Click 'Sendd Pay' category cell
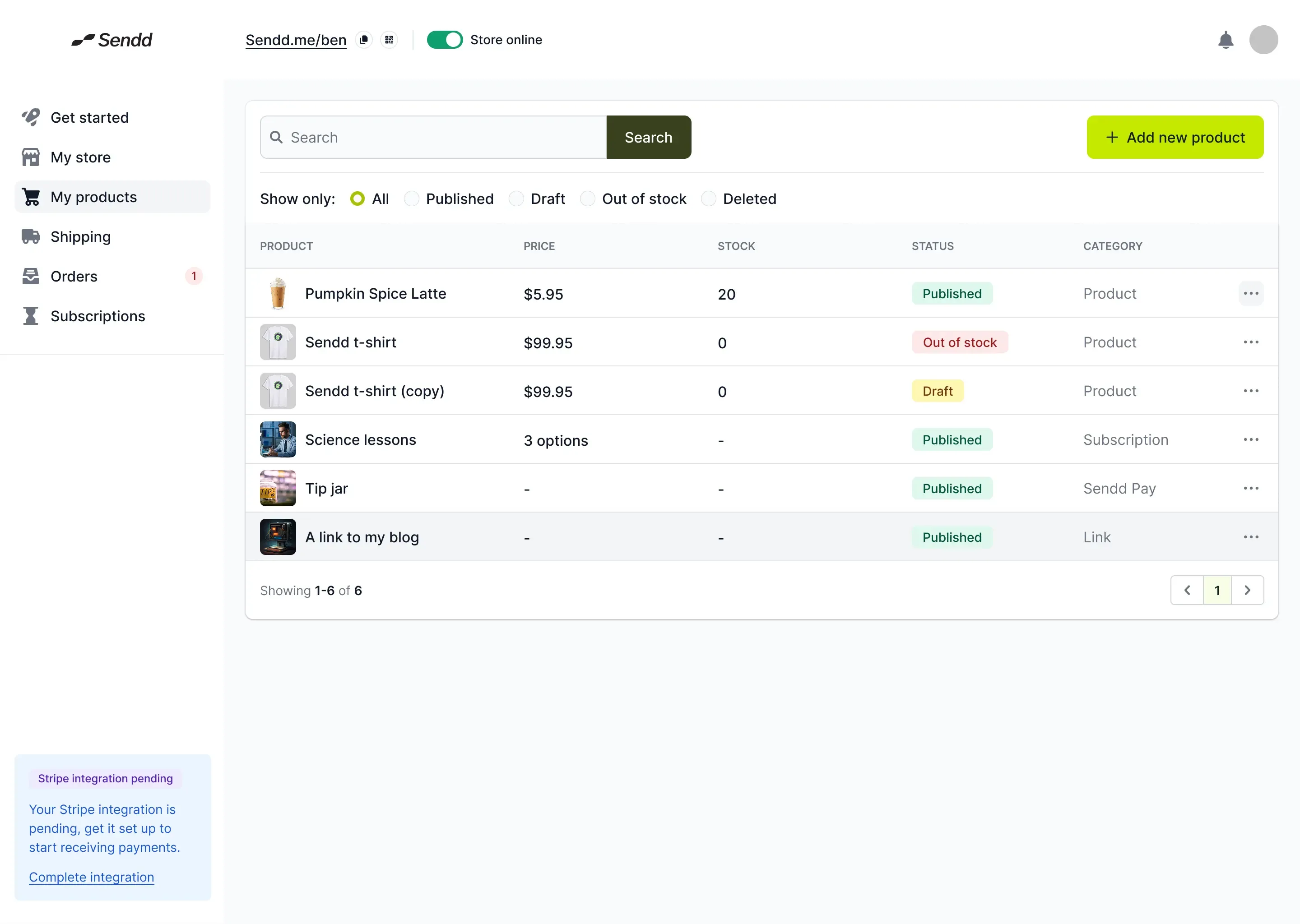The height and width of the screenshot is (924, 1300). pyautogui.click(x=1119, y=488)
